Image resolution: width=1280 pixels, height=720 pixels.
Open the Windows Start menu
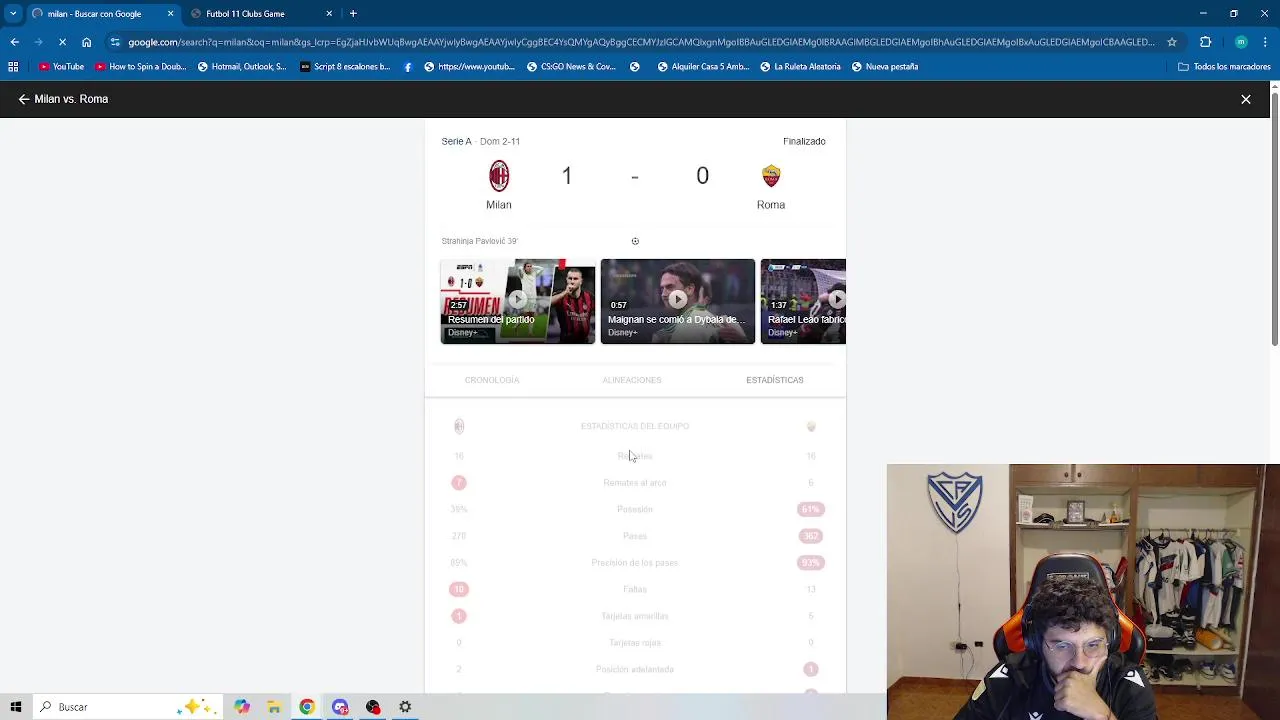pos(16,707)
